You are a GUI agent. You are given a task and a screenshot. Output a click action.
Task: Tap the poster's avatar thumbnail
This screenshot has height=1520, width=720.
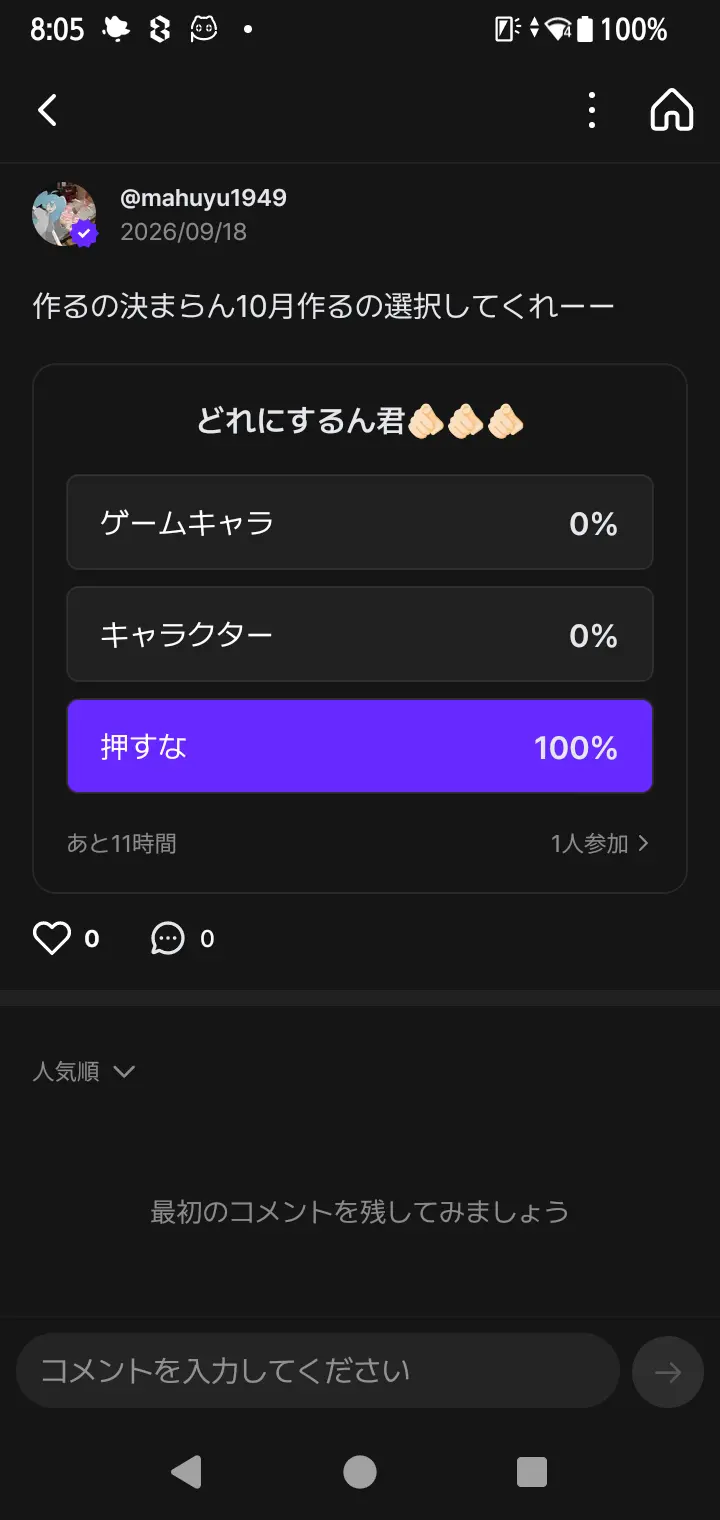click(64, 214)
